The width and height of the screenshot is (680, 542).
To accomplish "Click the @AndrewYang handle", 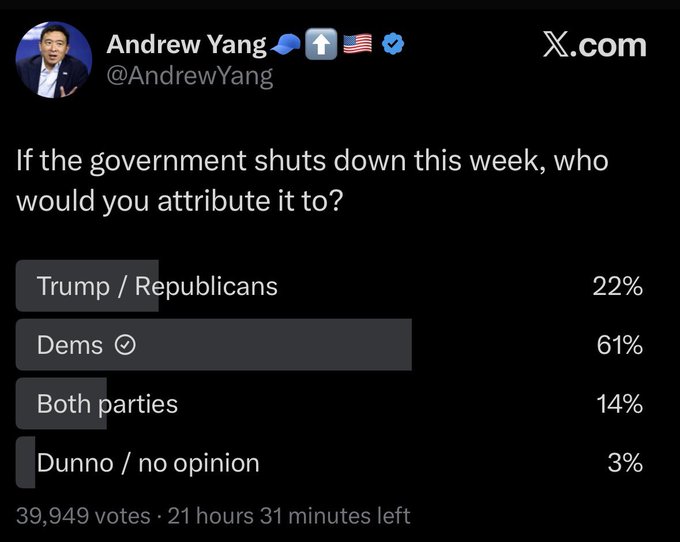I will 189,76.
